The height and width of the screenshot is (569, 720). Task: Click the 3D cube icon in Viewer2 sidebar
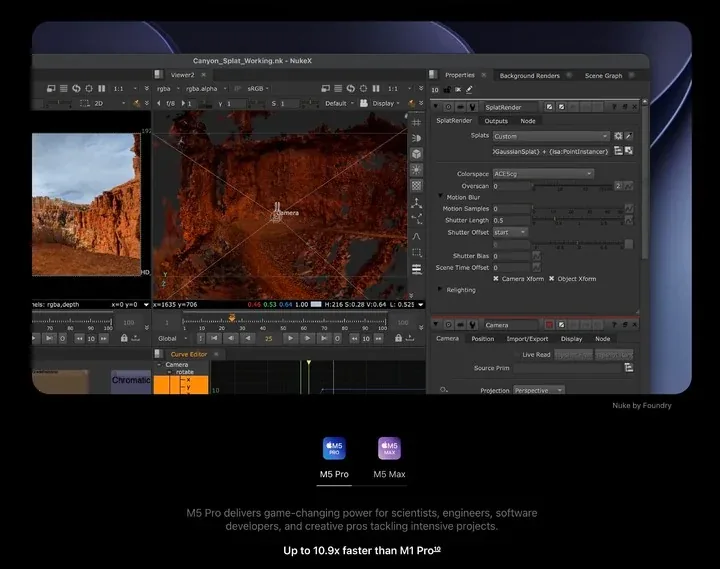tap(416, 154)
